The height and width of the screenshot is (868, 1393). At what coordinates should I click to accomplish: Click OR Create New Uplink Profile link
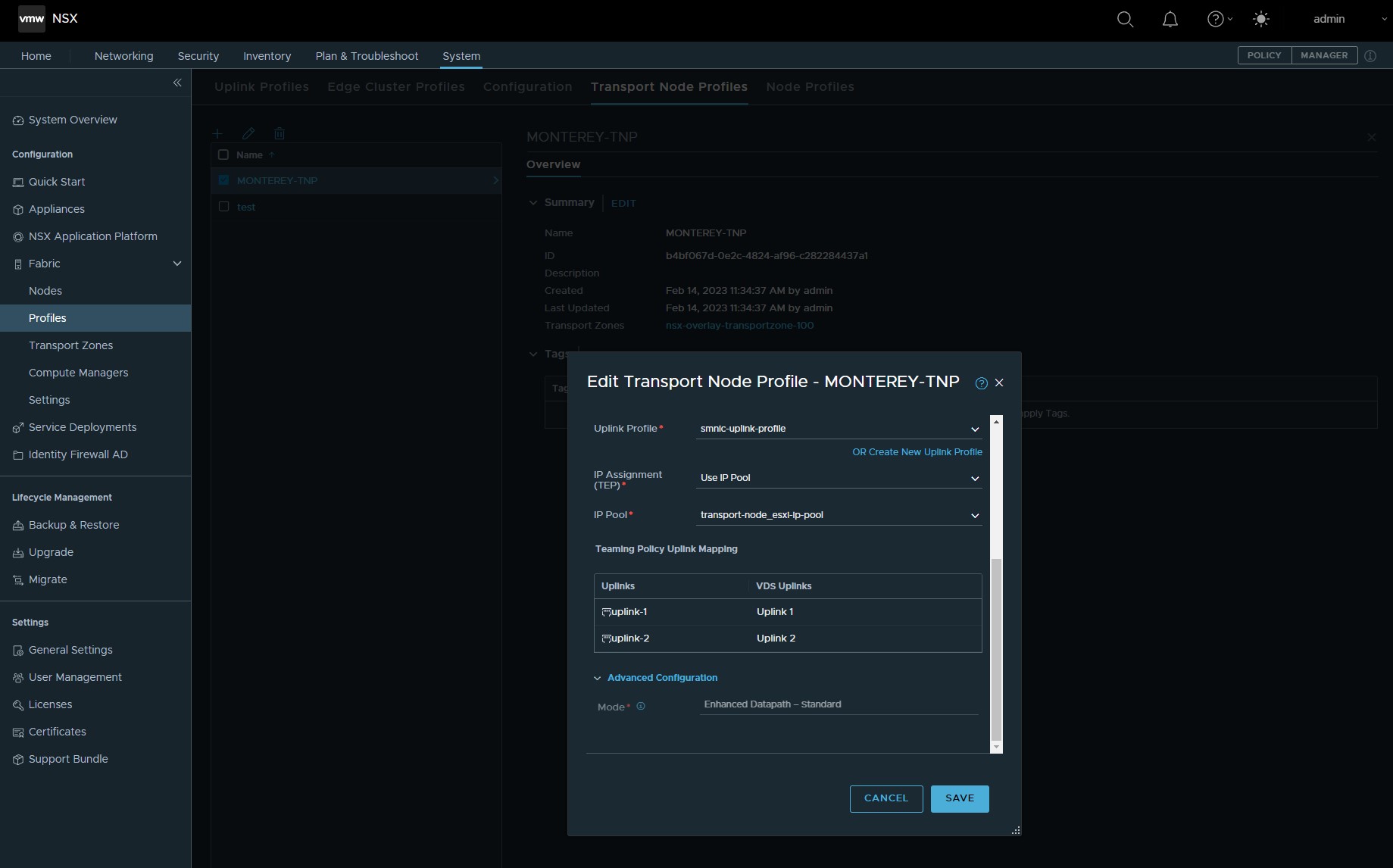coord(917,452)
